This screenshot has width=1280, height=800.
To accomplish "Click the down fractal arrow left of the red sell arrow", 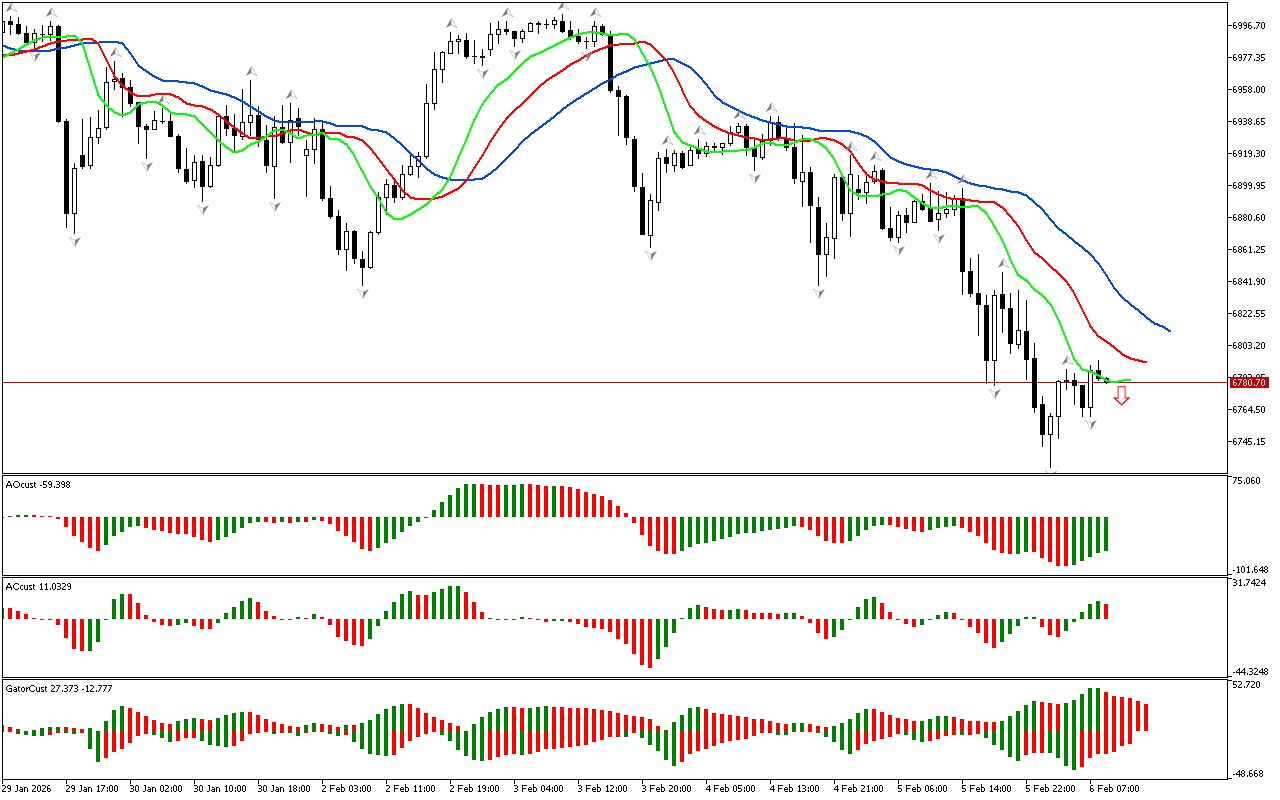I will coord(1091,425).
